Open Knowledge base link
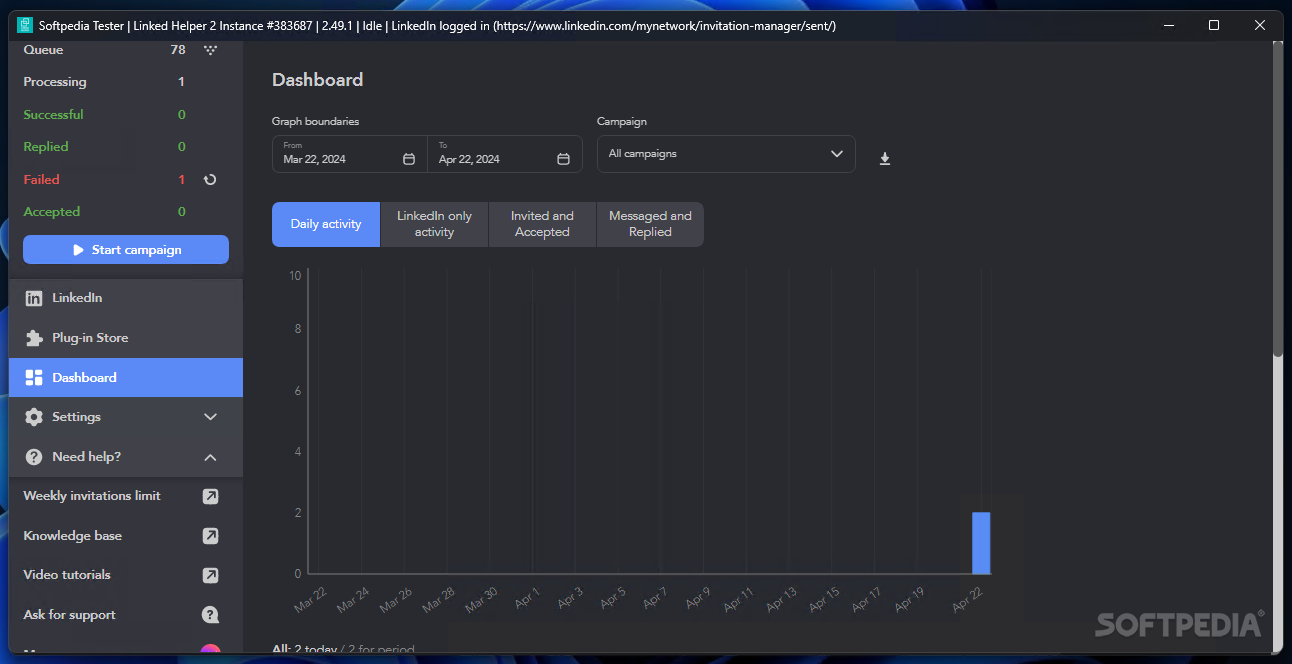The image size is (1292, 664). [x=73, y=536]
